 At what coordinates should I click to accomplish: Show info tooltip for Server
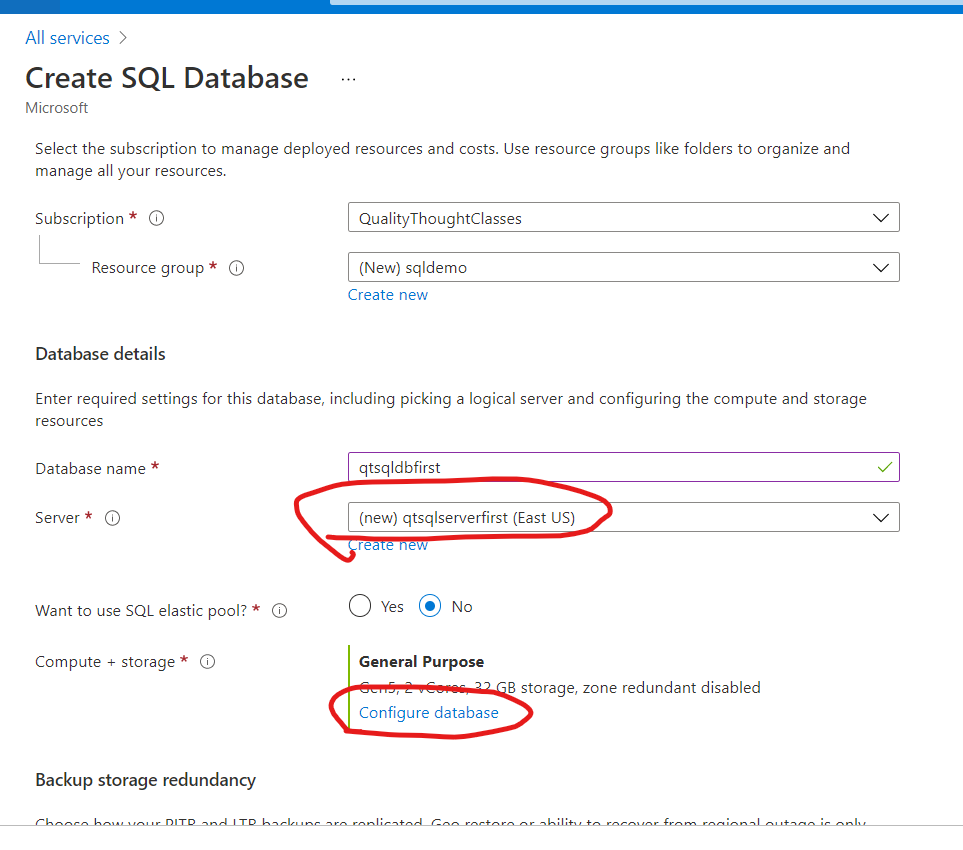[112, 518]
